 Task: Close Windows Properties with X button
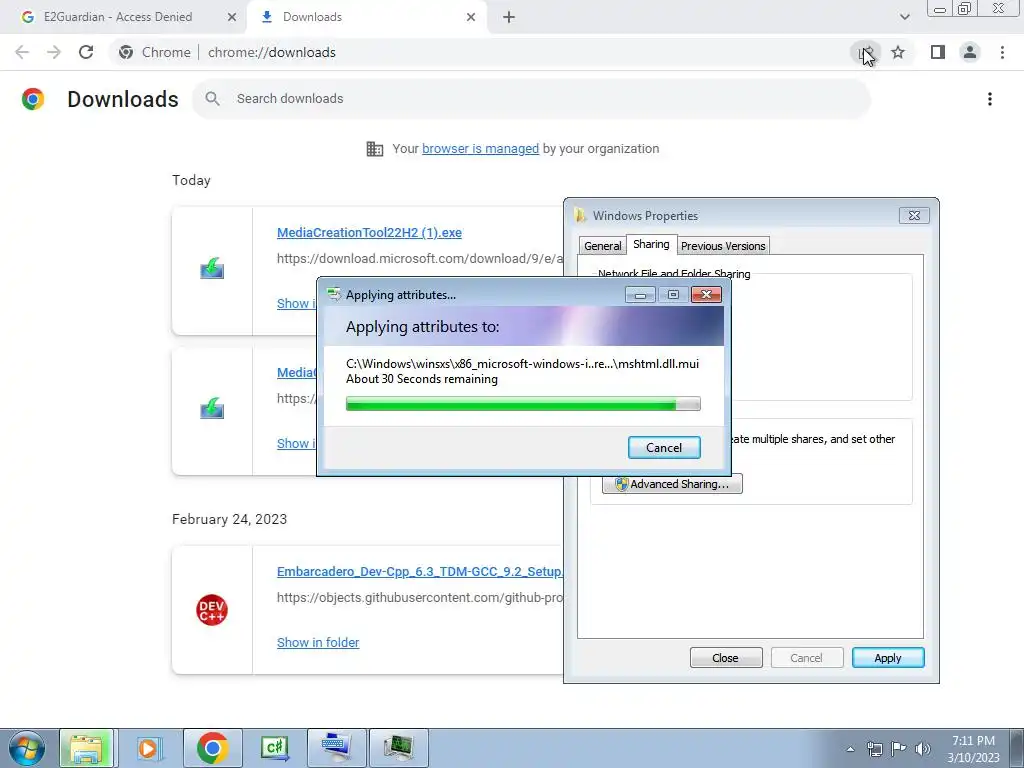914,216
